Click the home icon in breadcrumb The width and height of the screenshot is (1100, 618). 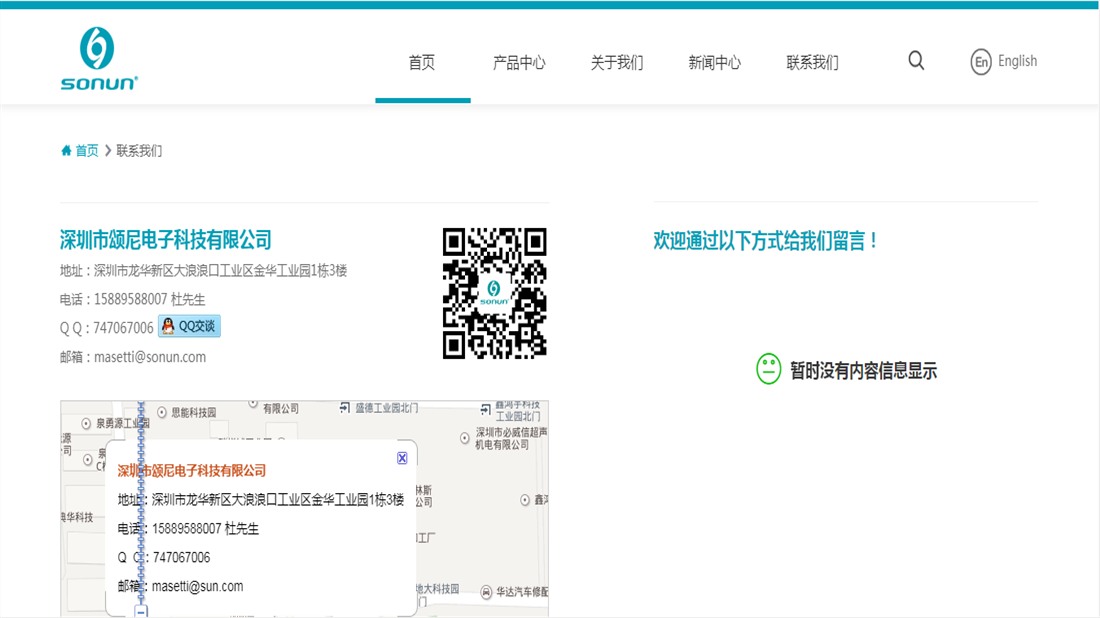pos(66,150)
